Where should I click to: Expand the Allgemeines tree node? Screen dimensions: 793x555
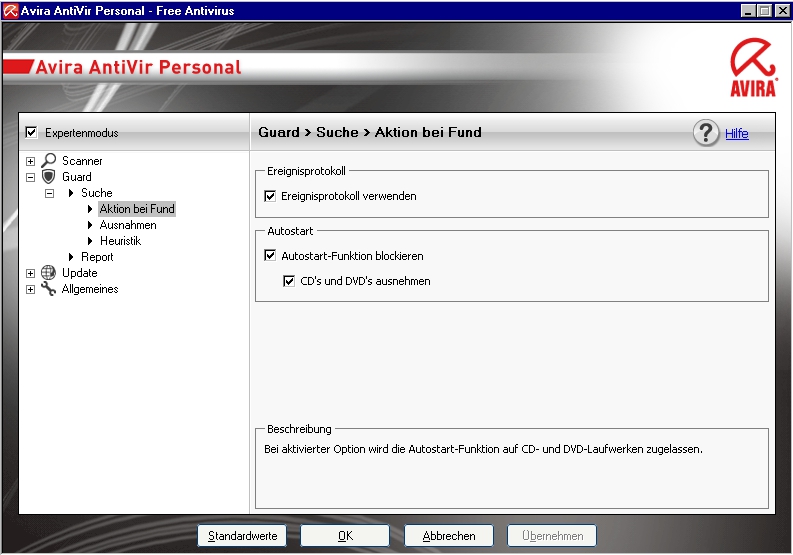point(30,289)
